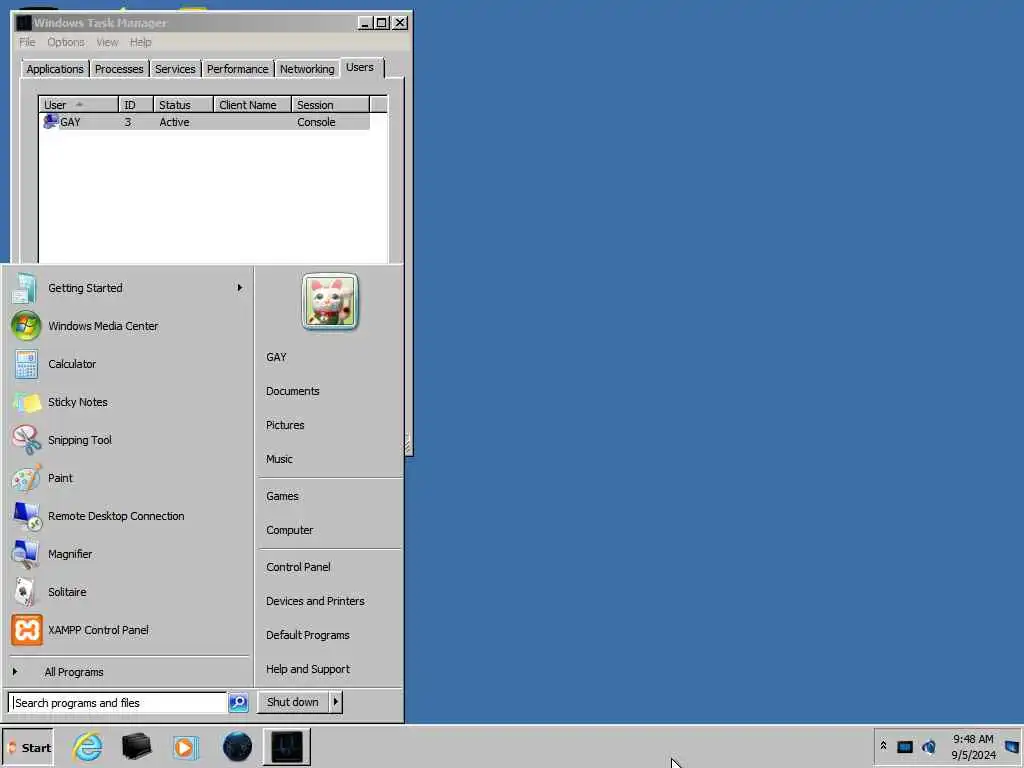Viewport: 1024px width, 768px height.
Task: Sort by the ID column header
Action: click(x=136, y=104)
